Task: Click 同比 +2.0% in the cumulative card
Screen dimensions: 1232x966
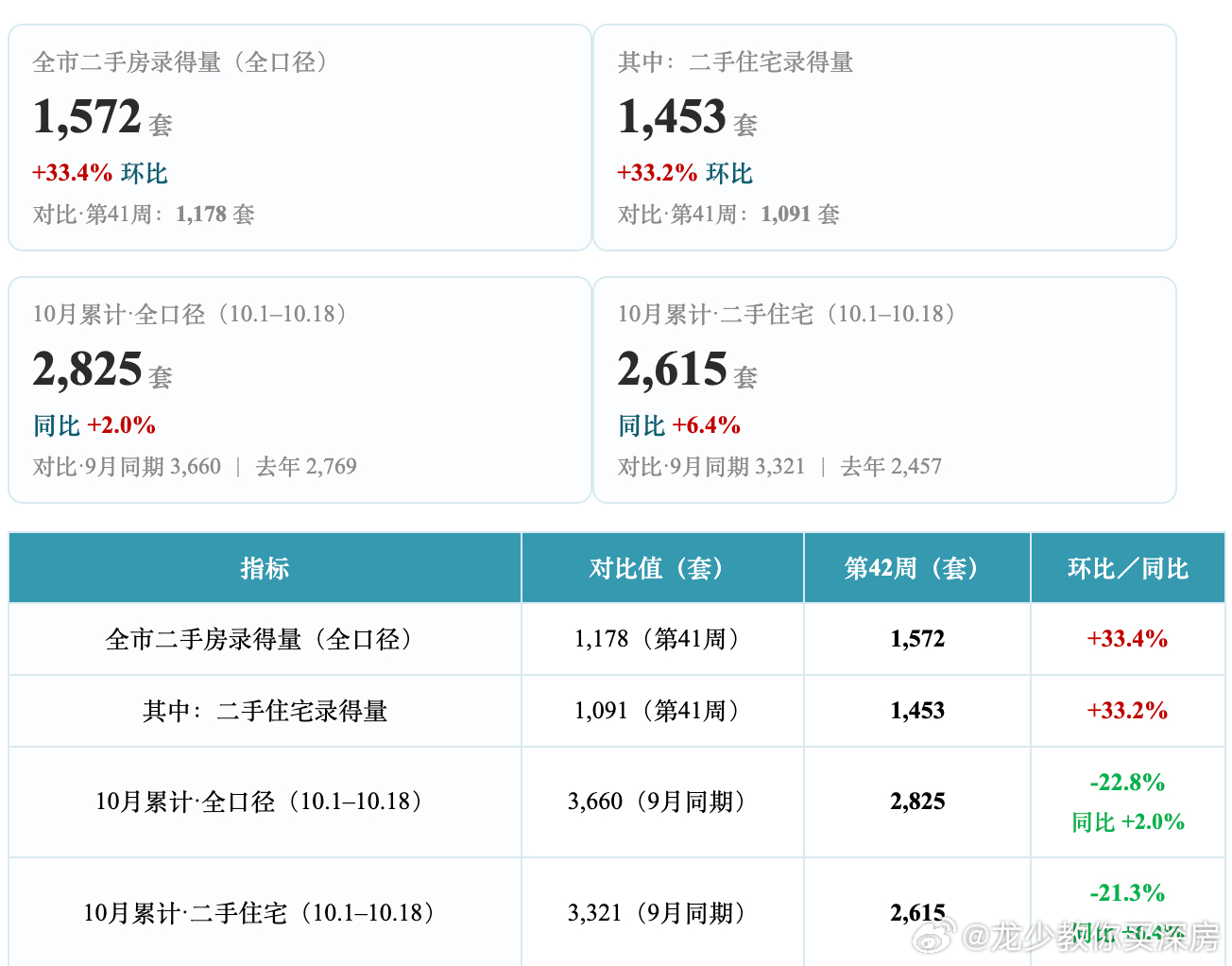Action: (94, 425)
